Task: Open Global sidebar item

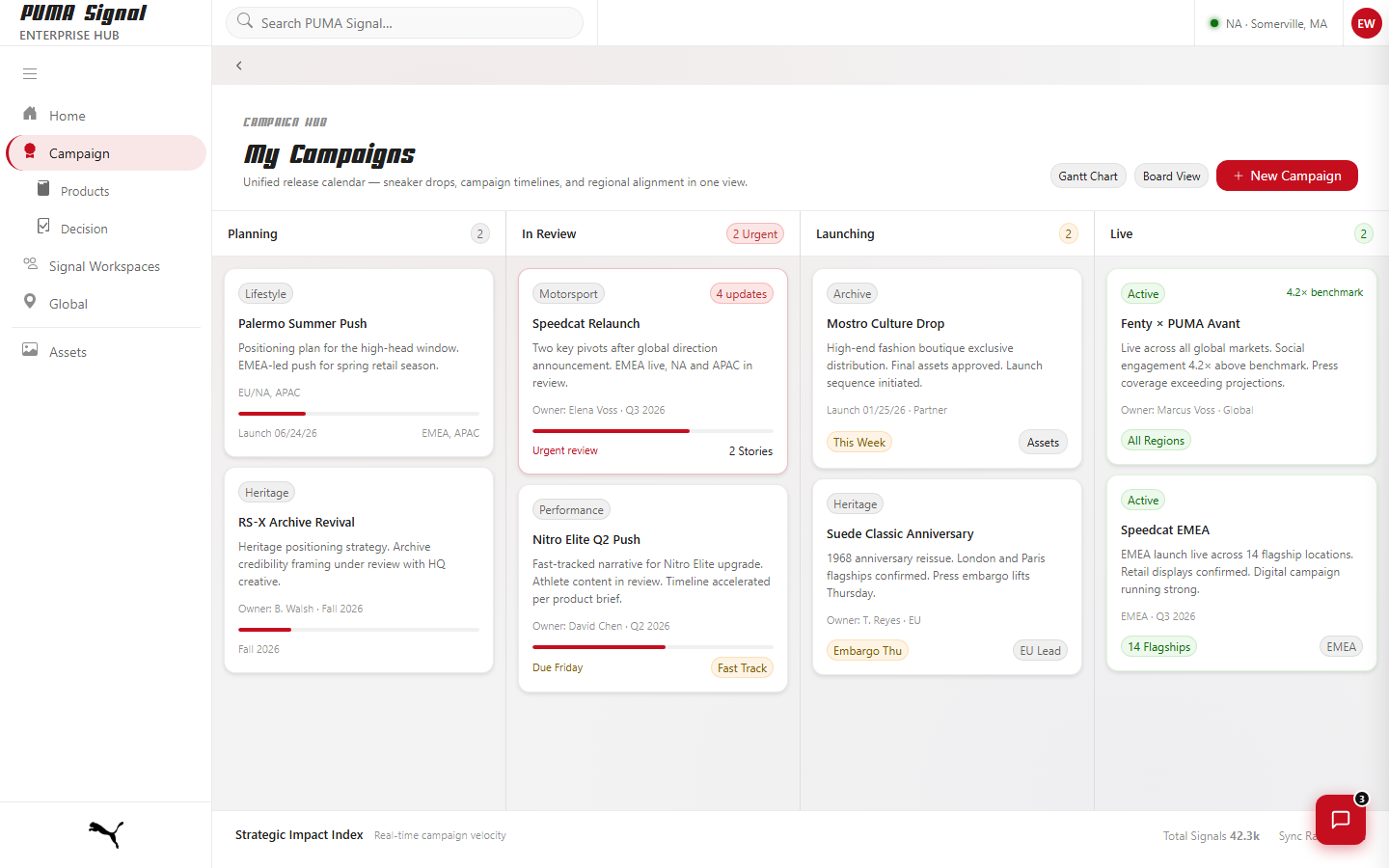Action: (106, 304)
